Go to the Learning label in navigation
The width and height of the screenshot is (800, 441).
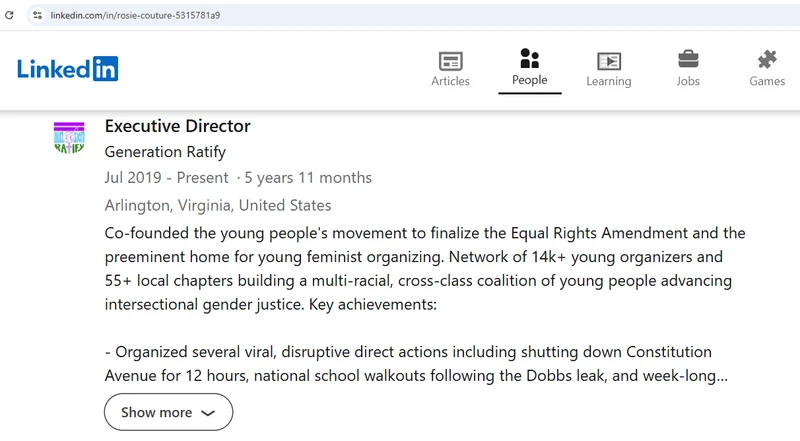pos(609,81)
